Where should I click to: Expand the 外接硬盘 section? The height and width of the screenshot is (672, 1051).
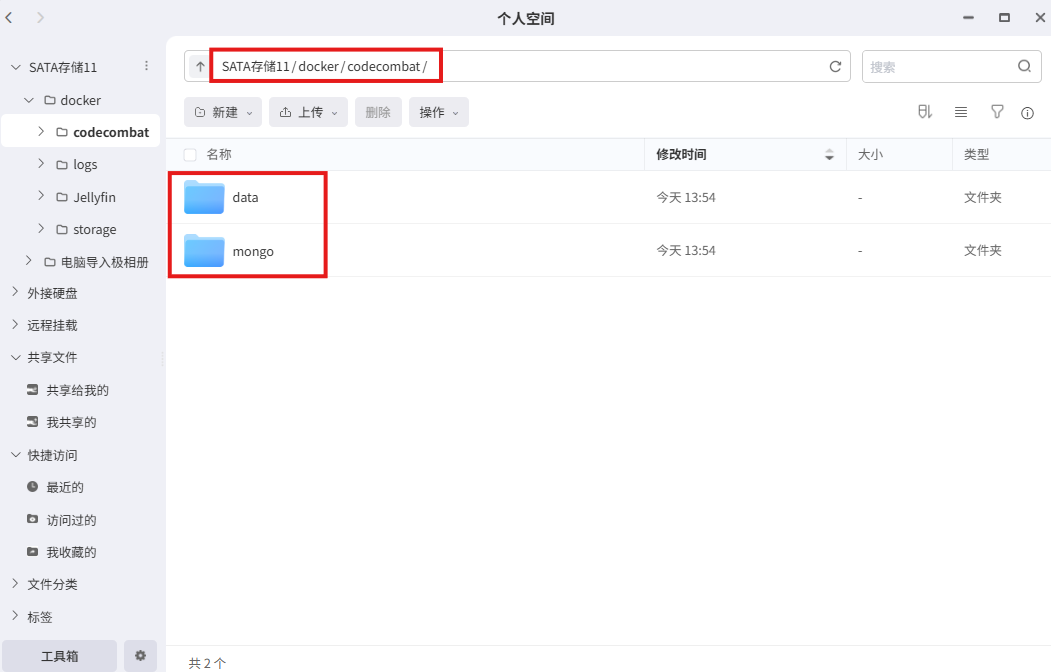pos(15,291)
